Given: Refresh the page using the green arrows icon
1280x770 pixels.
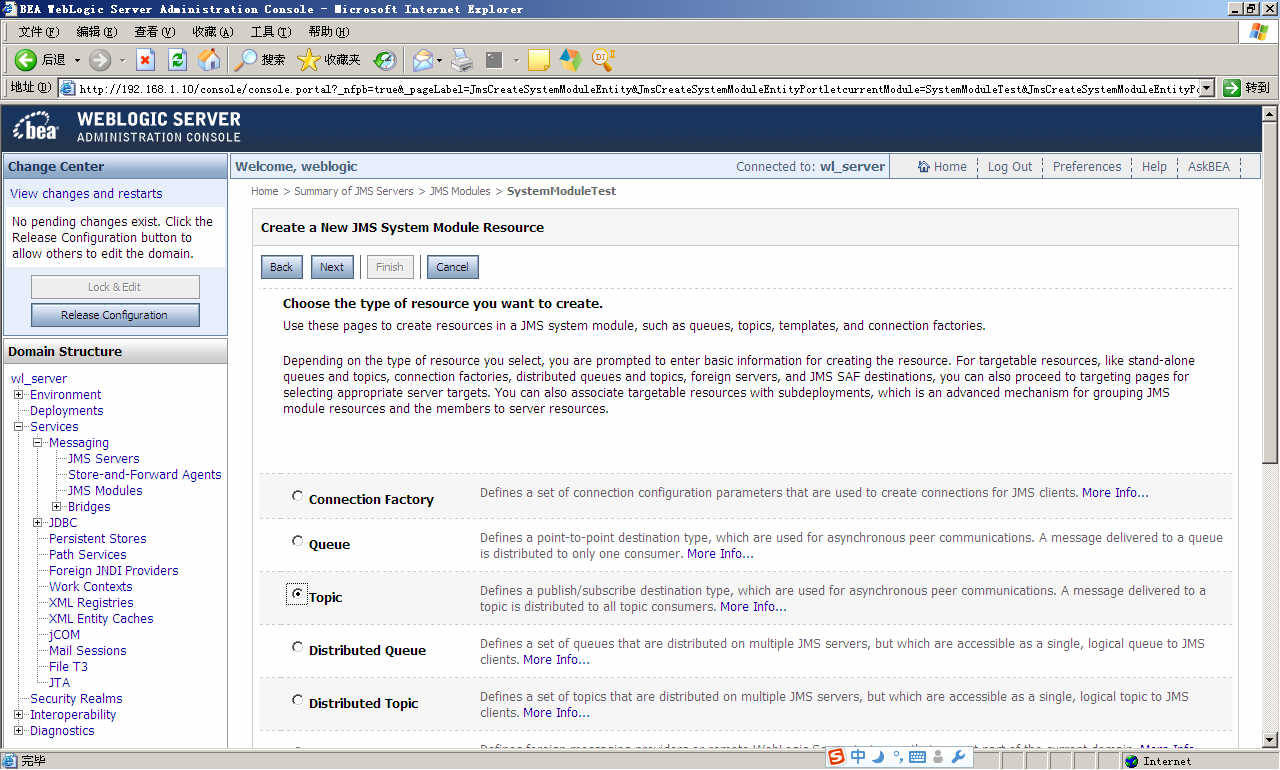Looking at the screenshot, I should pyautogui.click(x=177, y=60).
